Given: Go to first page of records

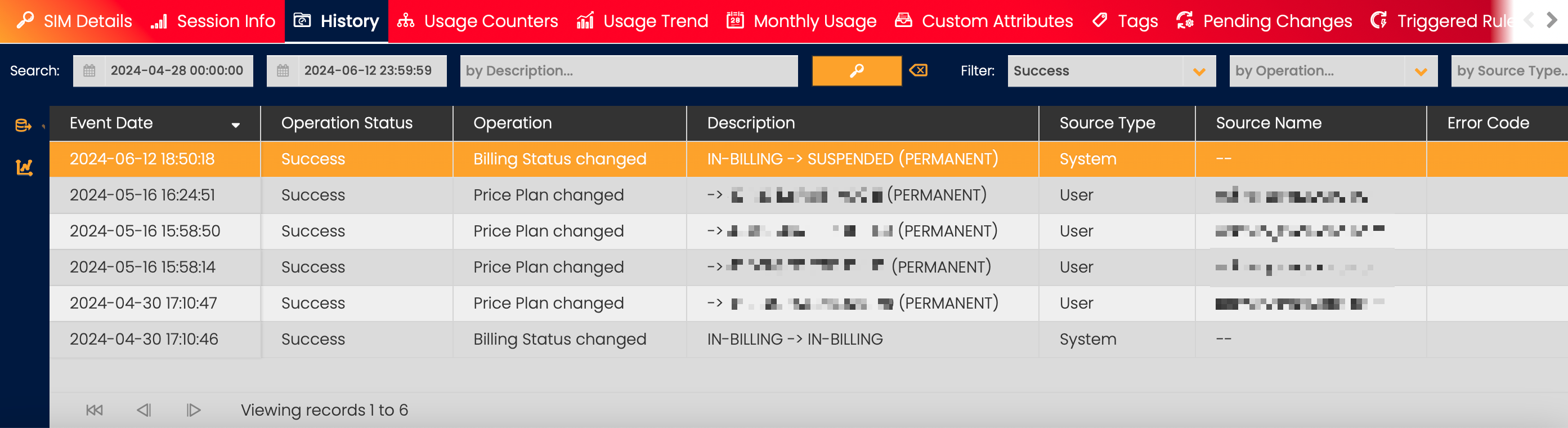Looking at the screenshot, I should [x=95, y=410].
